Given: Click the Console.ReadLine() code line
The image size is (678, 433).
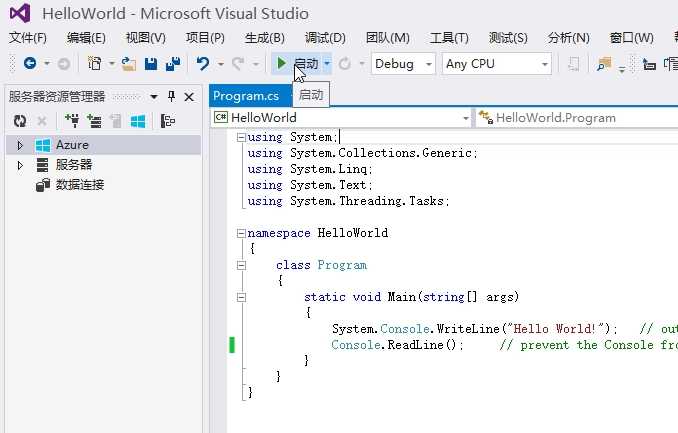Looking at the screenshot, I should point(397,345).
